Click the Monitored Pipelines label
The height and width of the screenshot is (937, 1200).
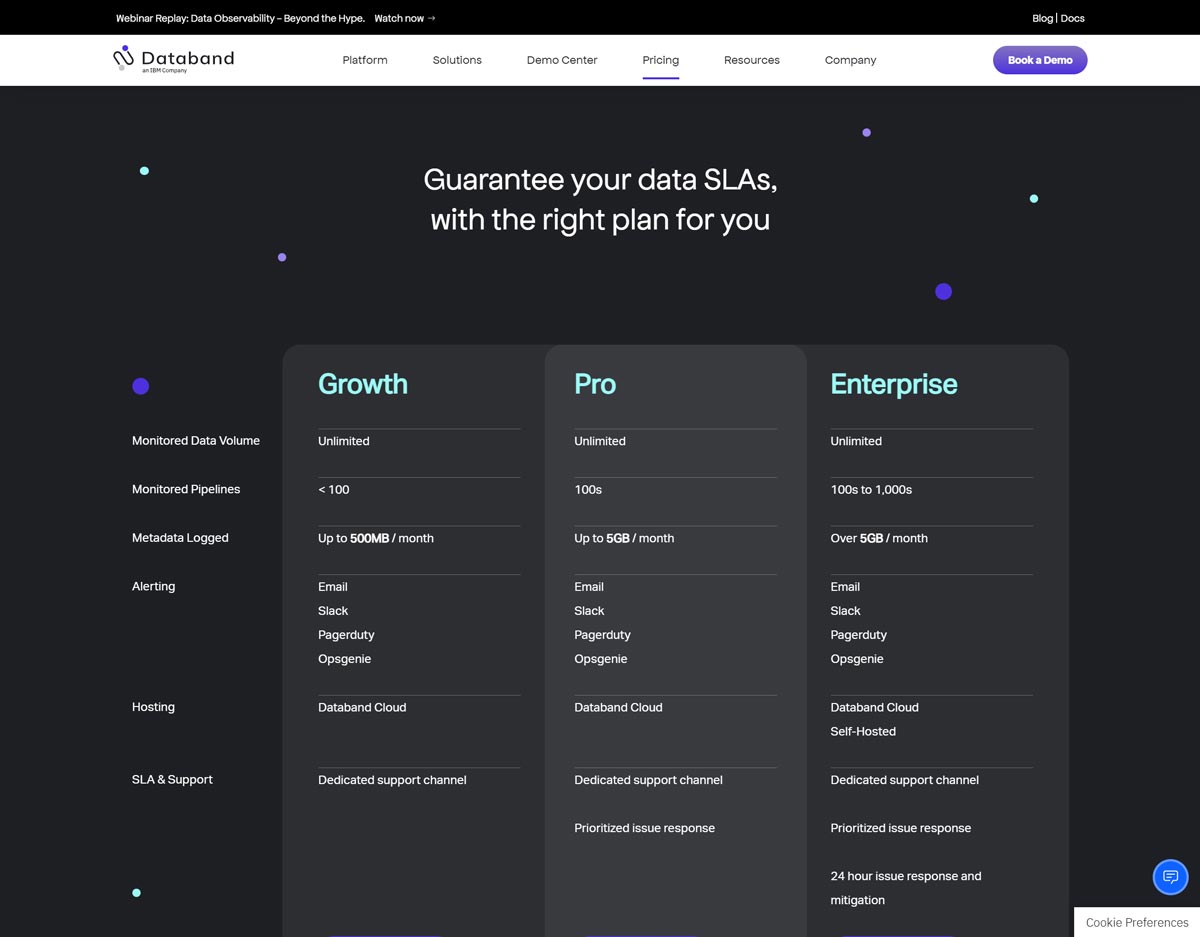186,489
